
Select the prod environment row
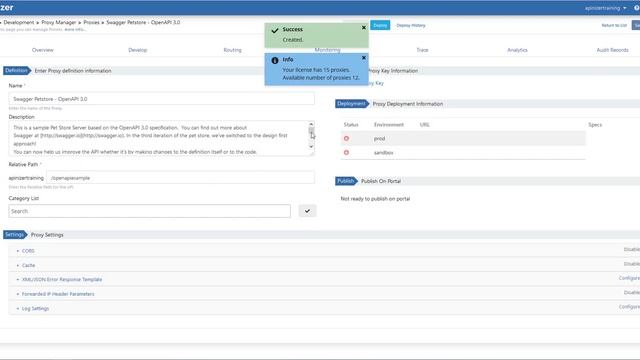(x=463, y=138)
